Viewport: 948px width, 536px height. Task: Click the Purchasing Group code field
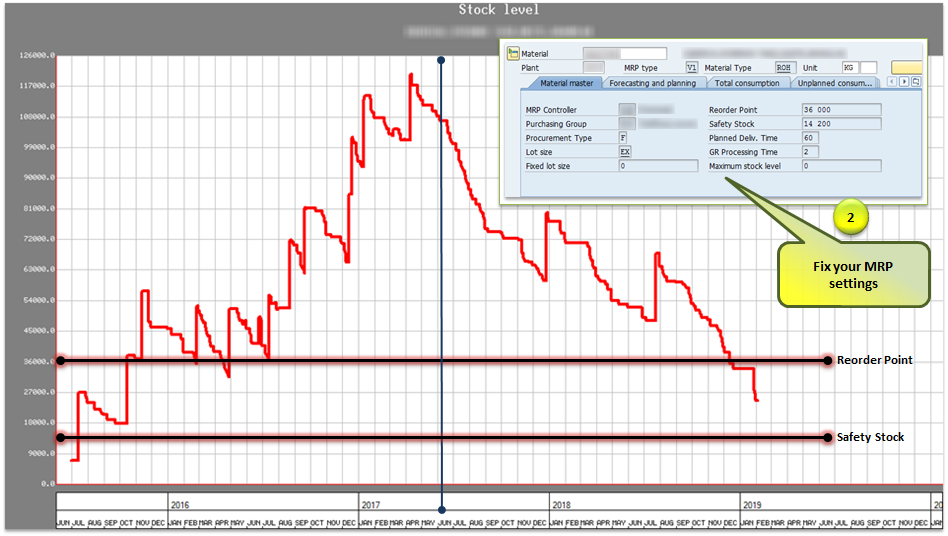coord(627,124)
